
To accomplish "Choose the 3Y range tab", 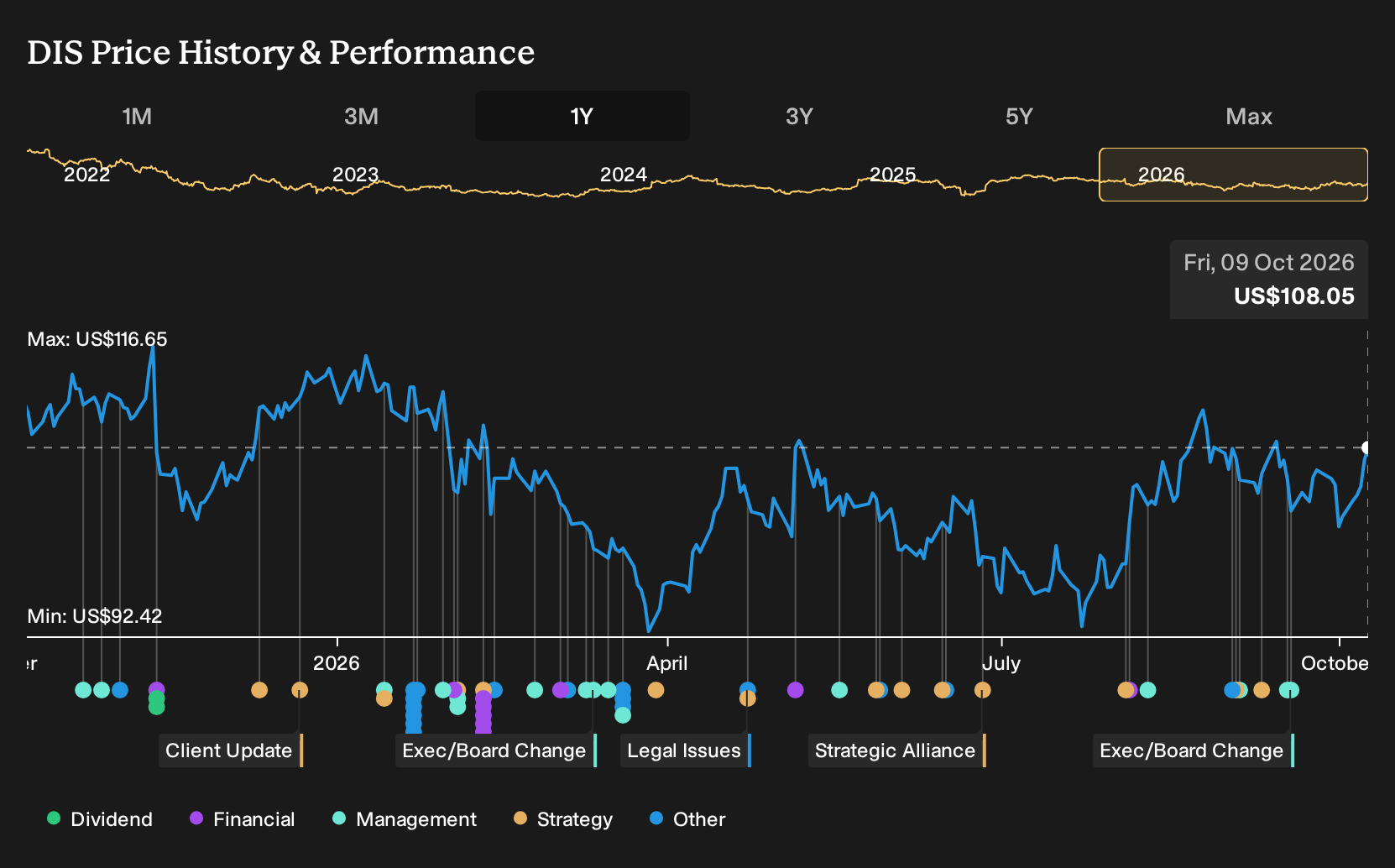I will click(x=799, y=116).
